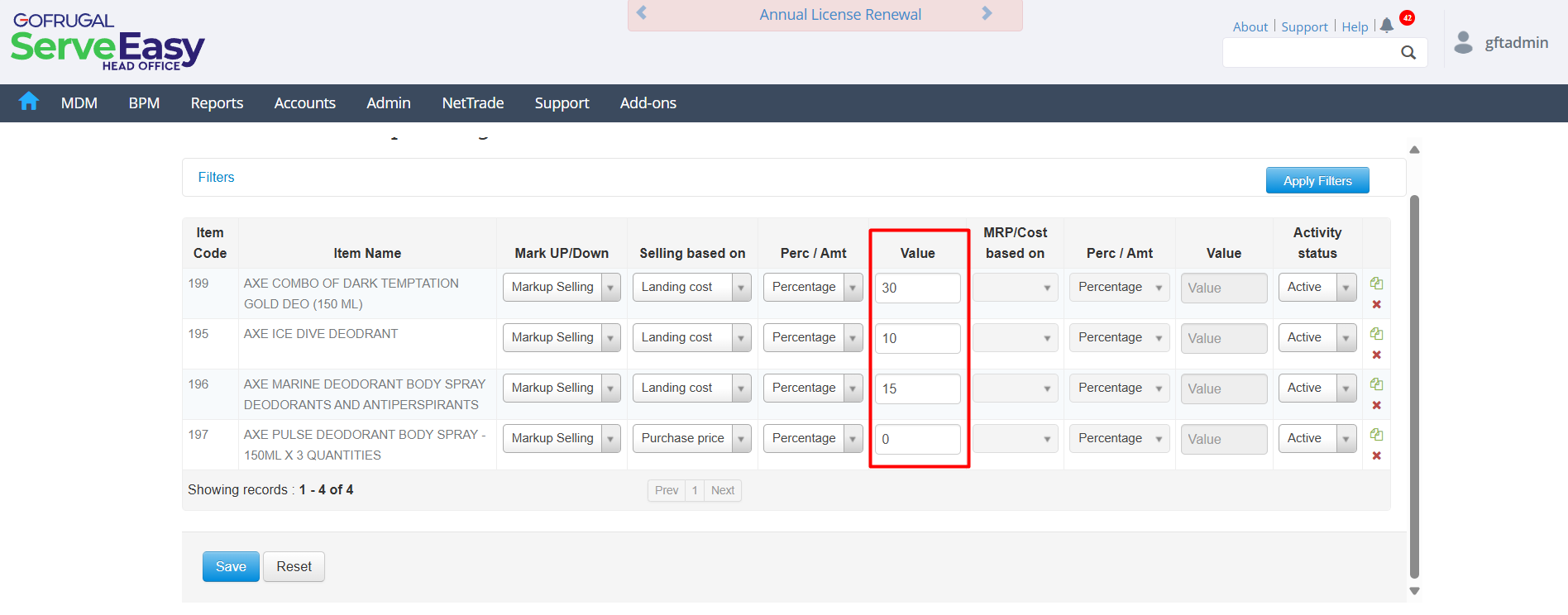
Task: Click the scrollbar down arrow
Action: tap(1414, 591)
